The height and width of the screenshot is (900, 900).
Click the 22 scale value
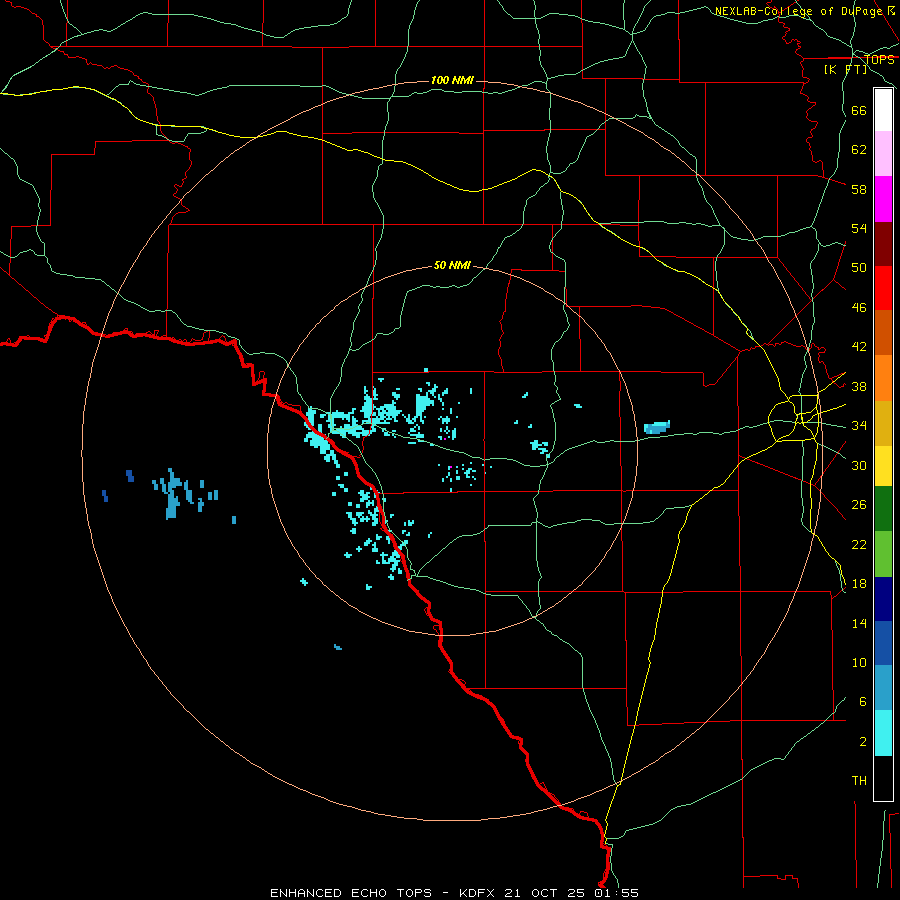tap(859, 544)
